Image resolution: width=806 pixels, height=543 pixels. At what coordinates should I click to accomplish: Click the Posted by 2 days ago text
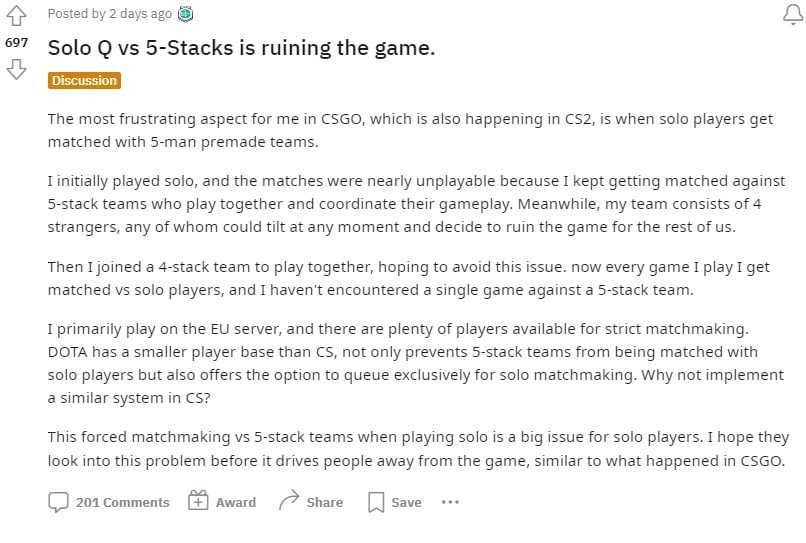click(109, 14)
